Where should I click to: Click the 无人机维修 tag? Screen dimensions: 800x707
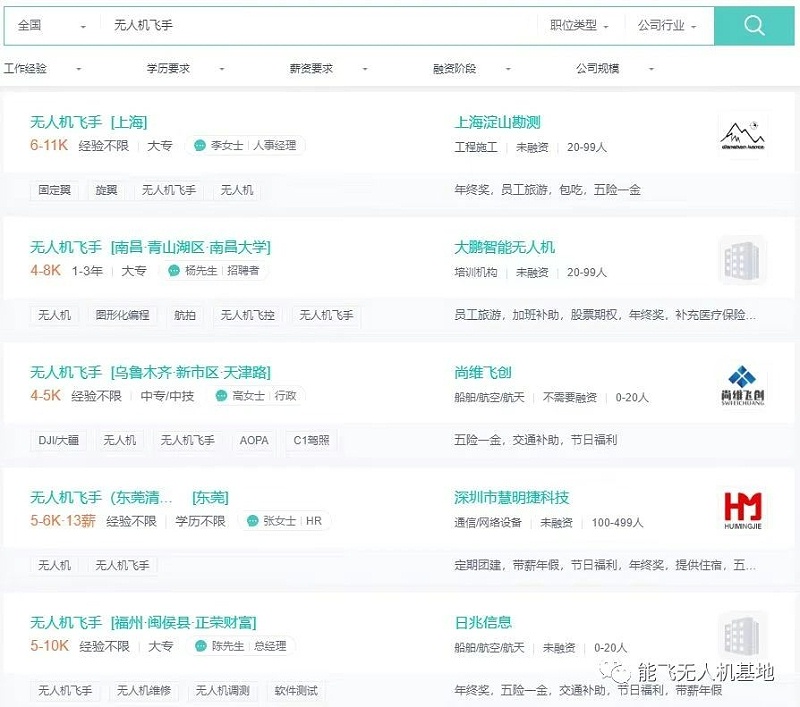point(144,690)
